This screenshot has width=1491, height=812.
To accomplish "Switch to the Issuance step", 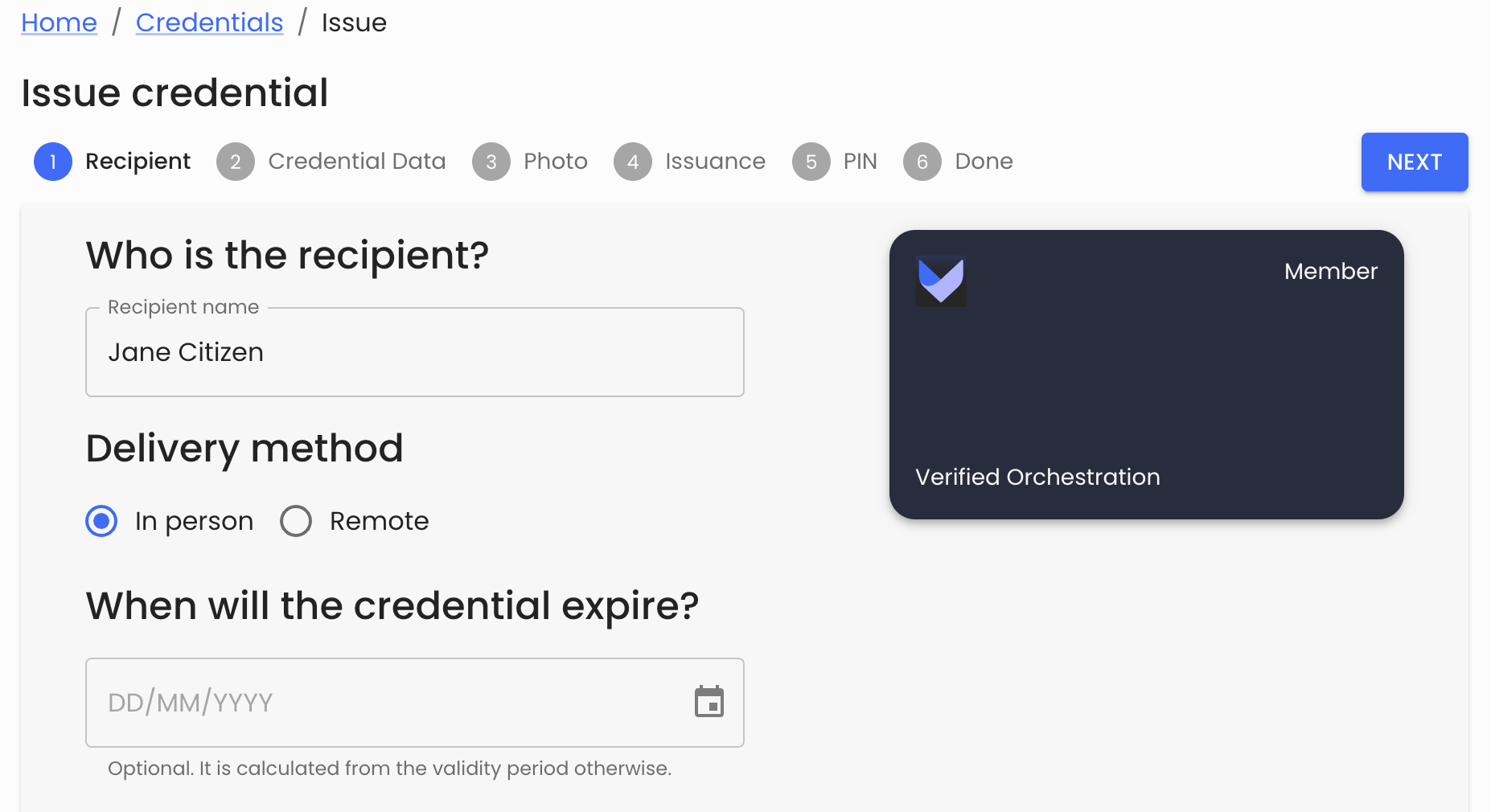I will click(714, 162).
